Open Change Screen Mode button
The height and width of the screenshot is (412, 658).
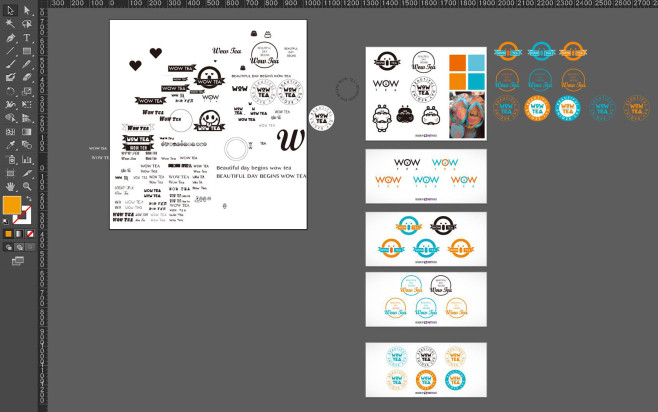pos(18,261)
